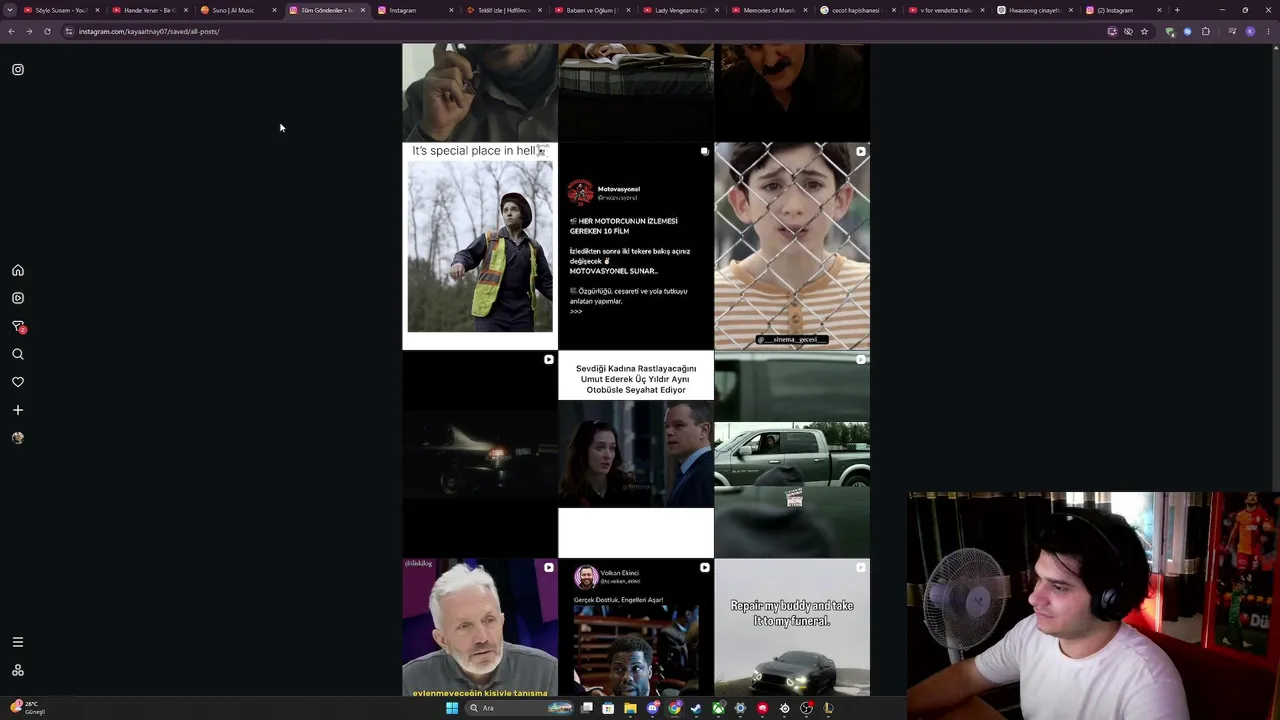Open the browser extensions puzzle icon
Viewport: 1280px width, 720px height.
coord(1206,31)
